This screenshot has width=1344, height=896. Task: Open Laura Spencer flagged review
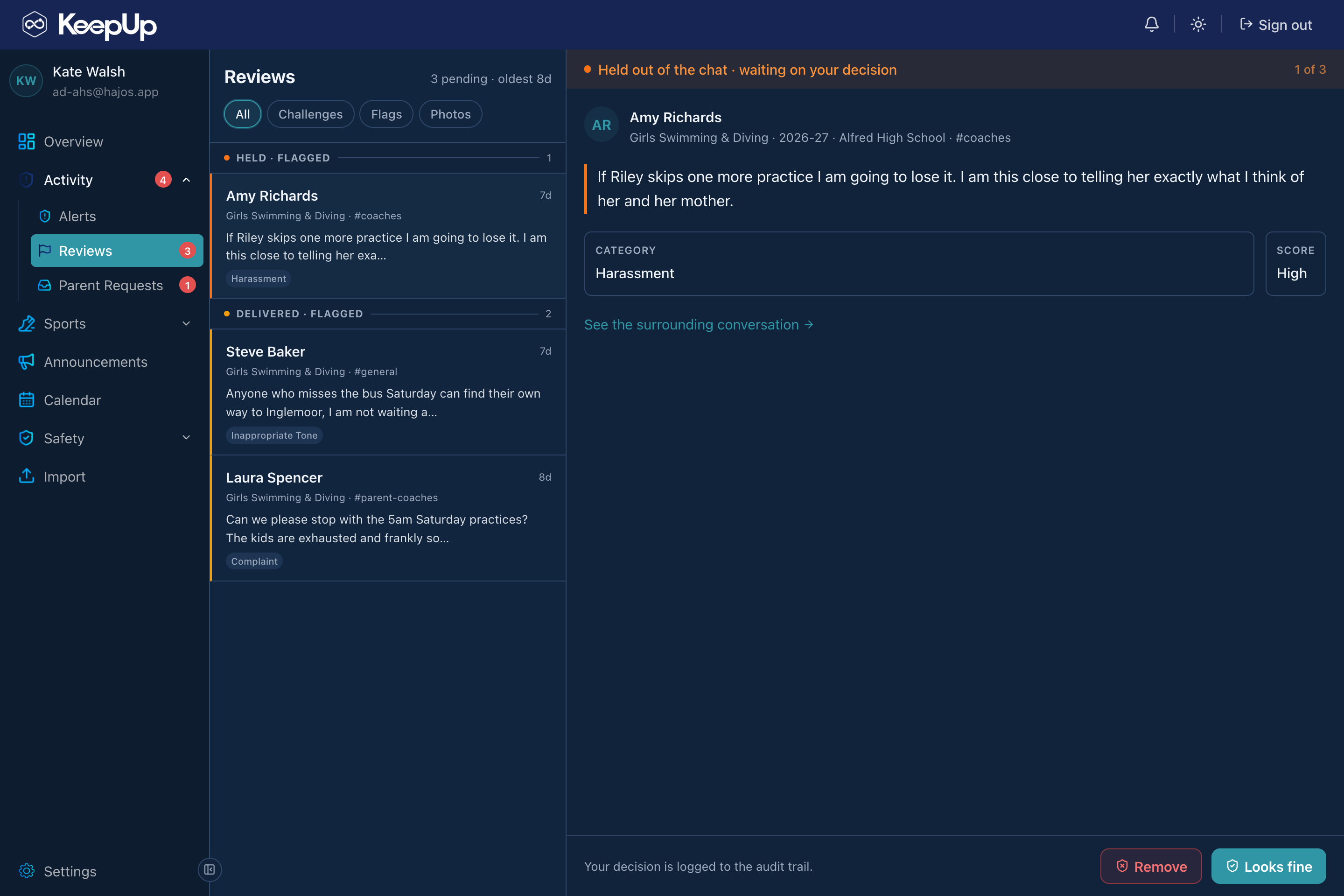point(388,518)
